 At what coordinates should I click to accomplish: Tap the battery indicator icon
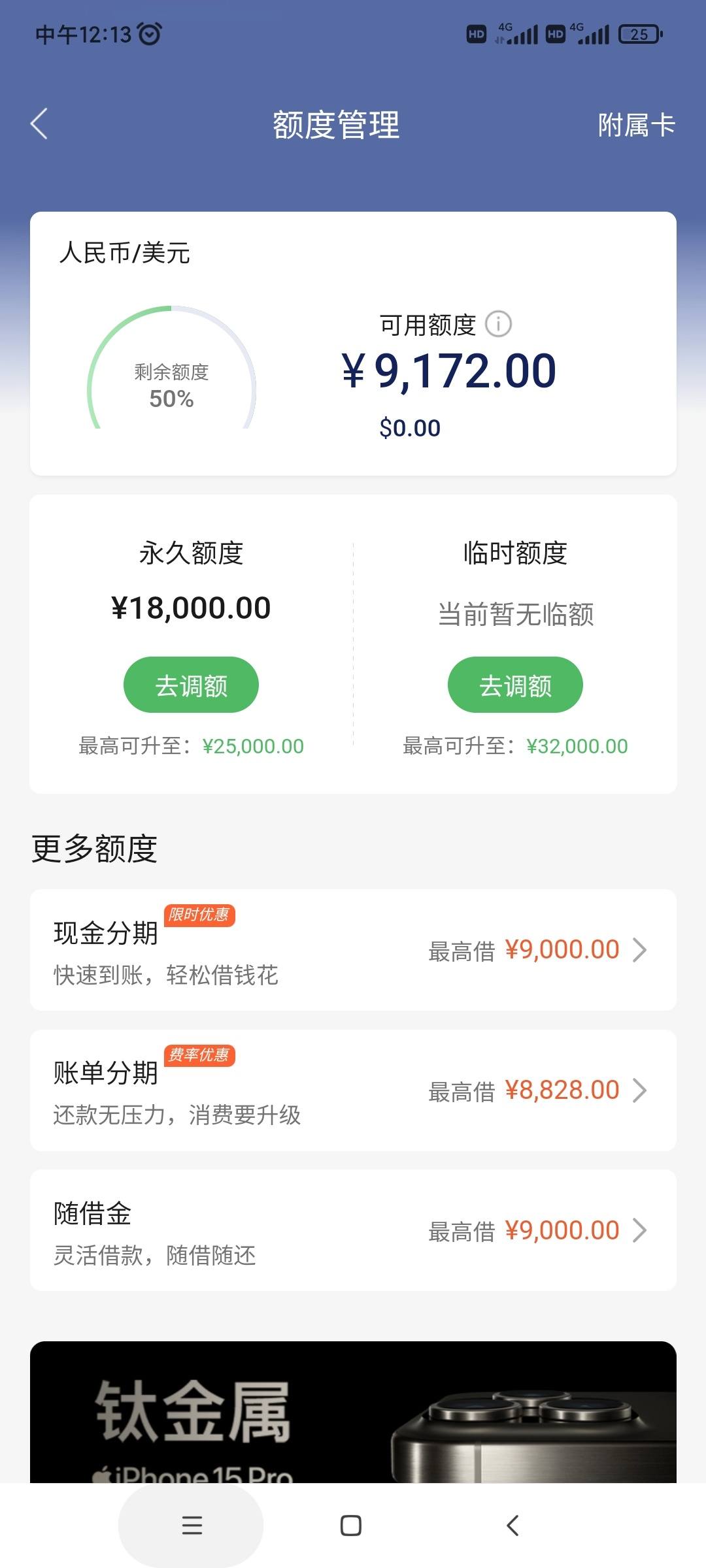point(641,34)
